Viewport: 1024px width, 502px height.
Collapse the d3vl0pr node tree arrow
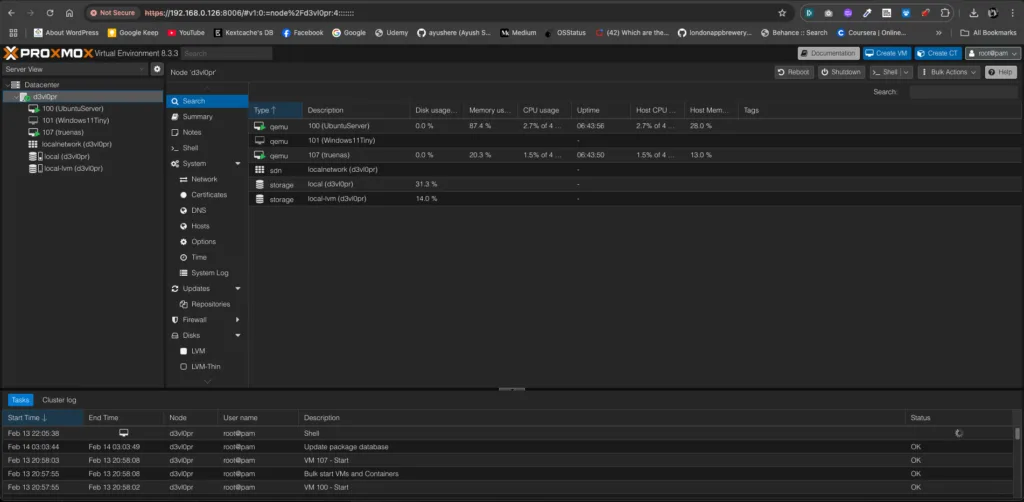point(16,97)
